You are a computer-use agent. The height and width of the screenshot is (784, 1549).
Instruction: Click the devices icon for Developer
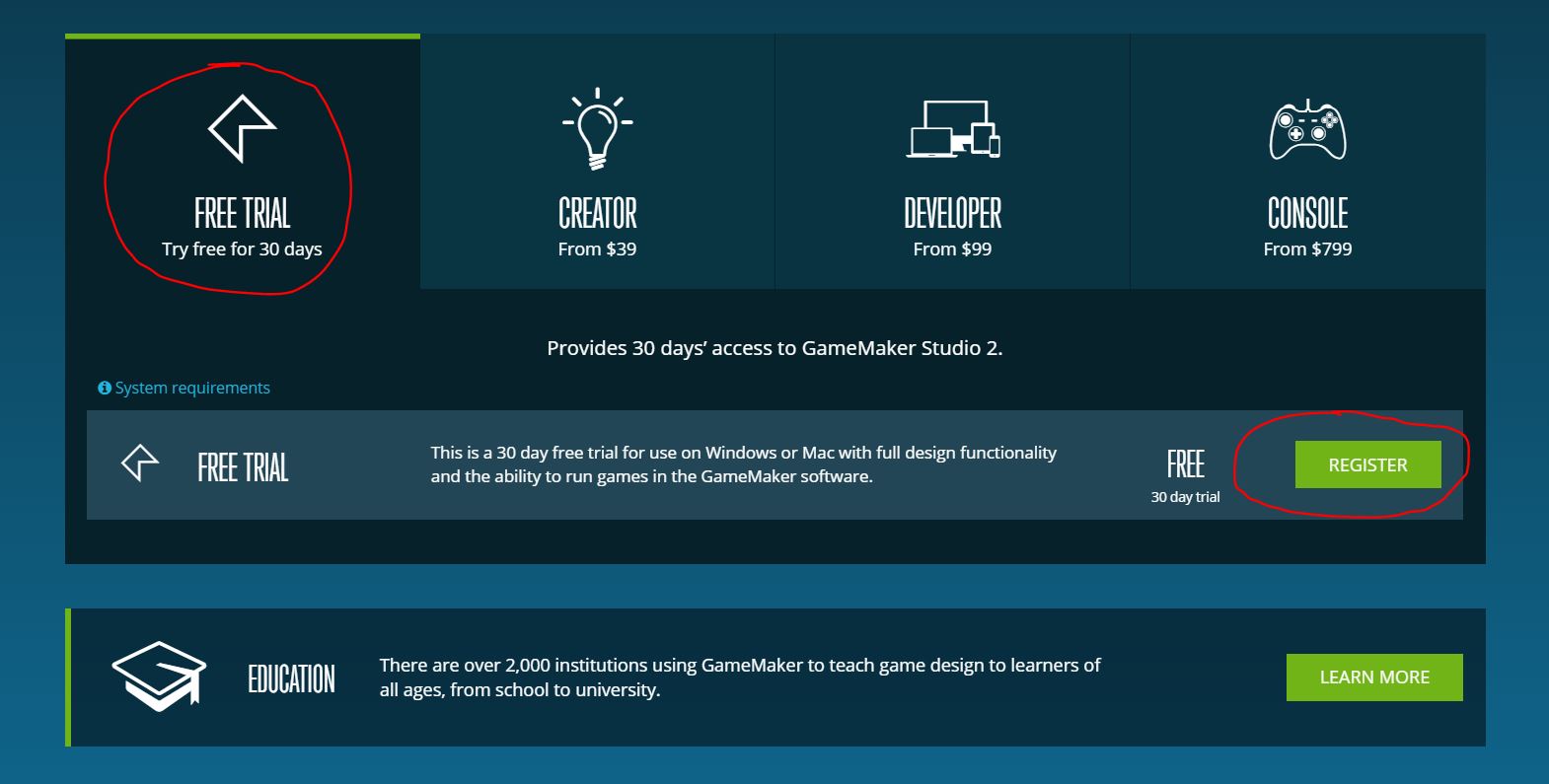953,129
